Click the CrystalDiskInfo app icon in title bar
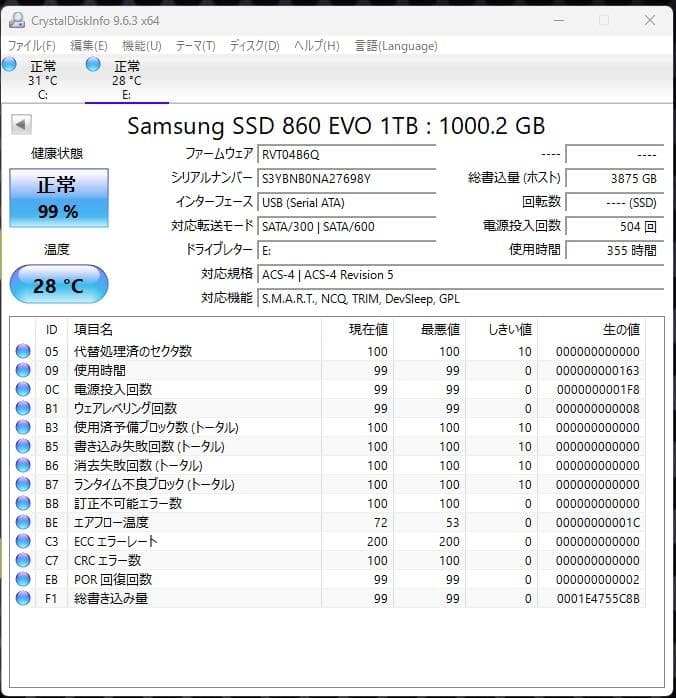The image size is (676, 698). (x=17, y=20)
